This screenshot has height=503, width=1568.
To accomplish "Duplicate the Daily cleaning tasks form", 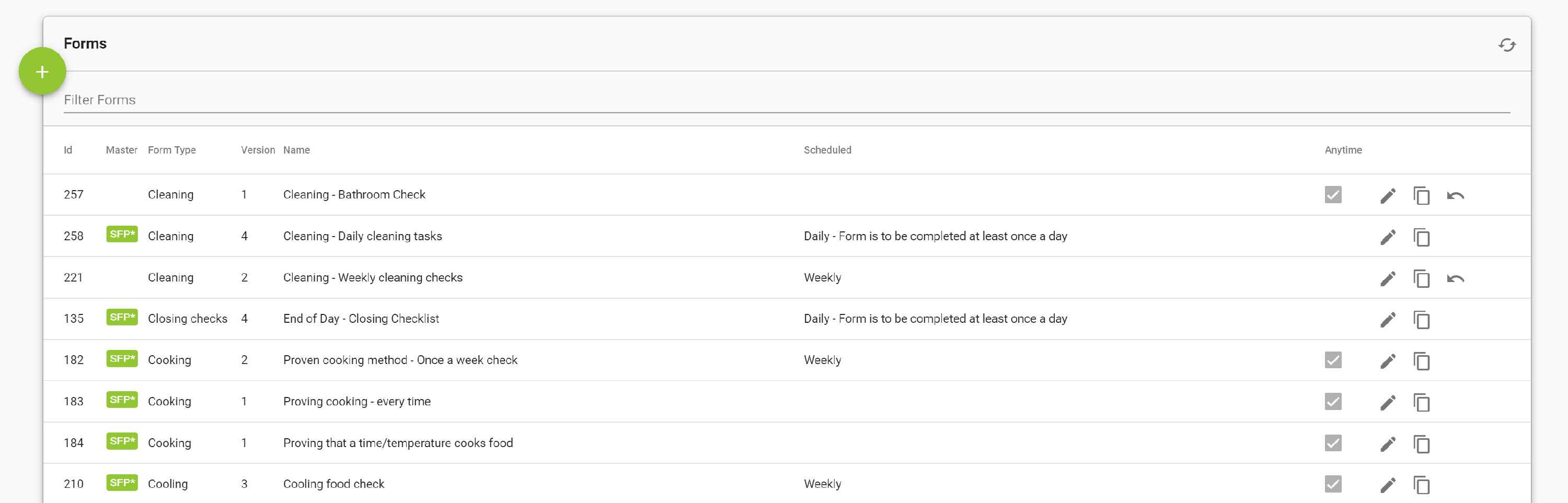I will [x=1421, y=237].
